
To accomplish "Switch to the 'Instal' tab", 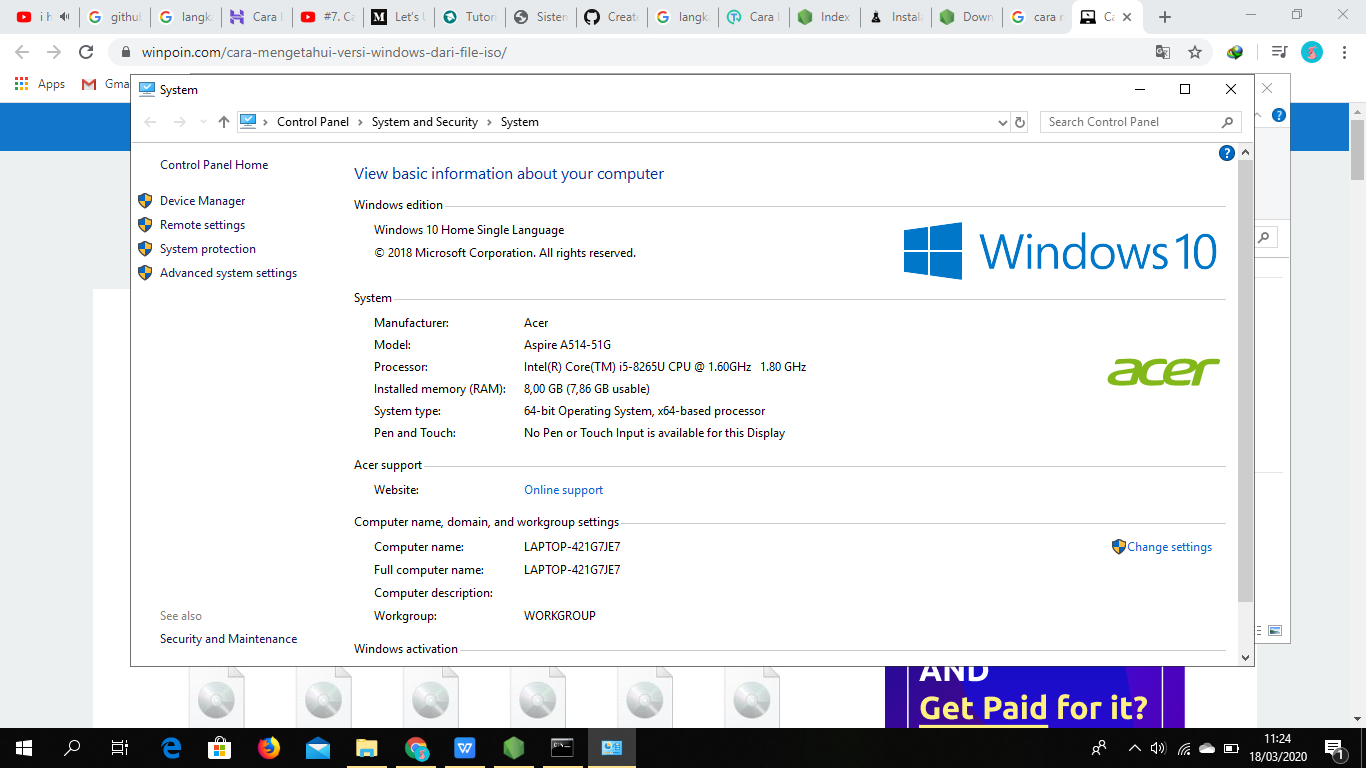I will 896,17.
